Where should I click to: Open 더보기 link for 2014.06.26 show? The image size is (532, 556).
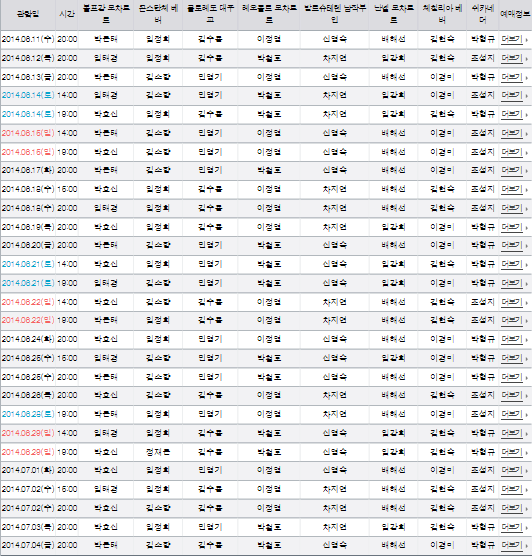(x=512, y=395)
